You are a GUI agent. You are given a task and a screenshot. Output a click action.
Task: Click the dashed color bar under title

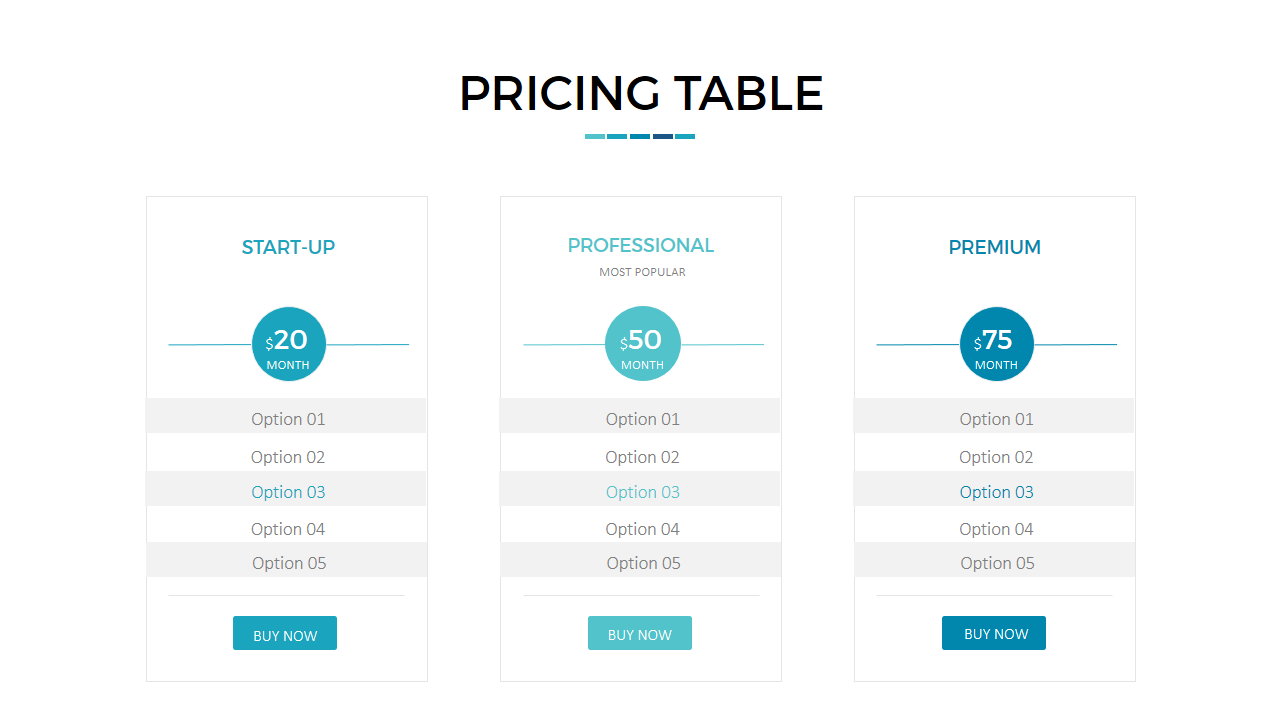coord(640,136)
